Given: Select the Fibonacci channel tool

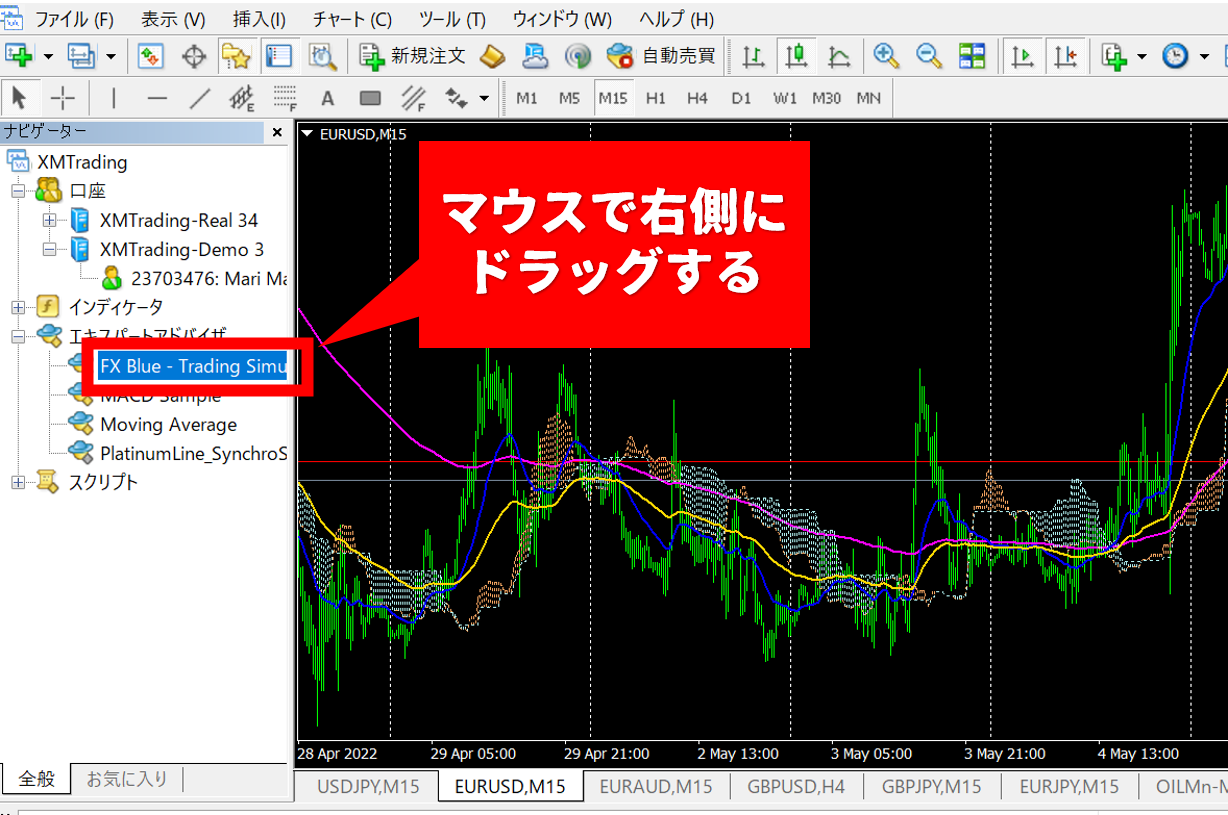Looking at the screenshot, I should click(413, 98).
